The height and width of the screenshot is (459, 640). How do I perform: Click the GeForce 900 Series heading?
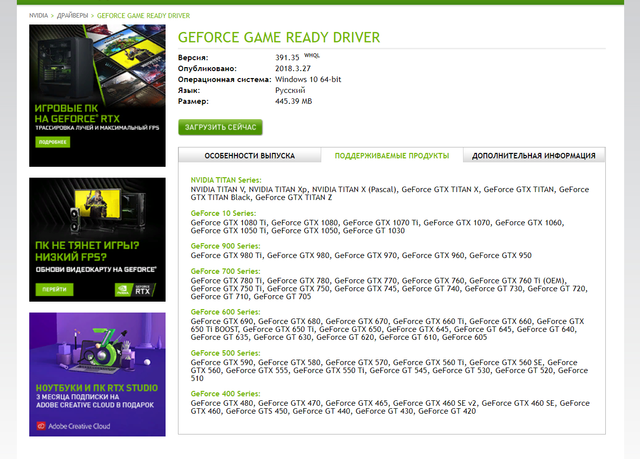pos(225,246)
